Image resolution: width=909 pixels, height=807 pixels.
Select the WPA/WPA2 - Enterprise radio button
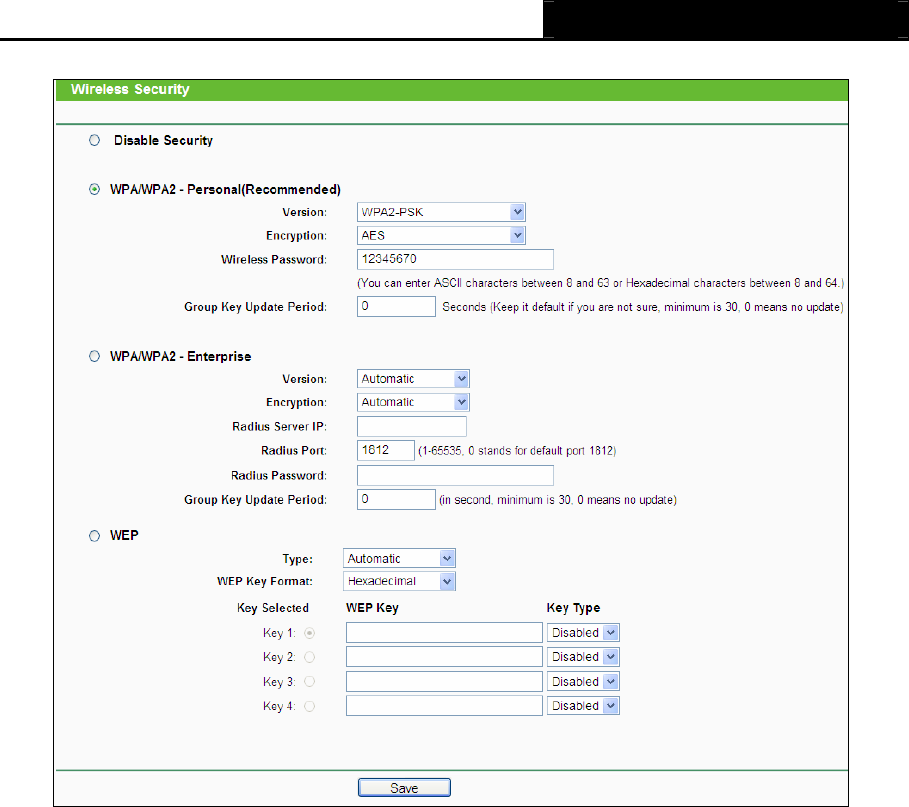coord(94,357)
